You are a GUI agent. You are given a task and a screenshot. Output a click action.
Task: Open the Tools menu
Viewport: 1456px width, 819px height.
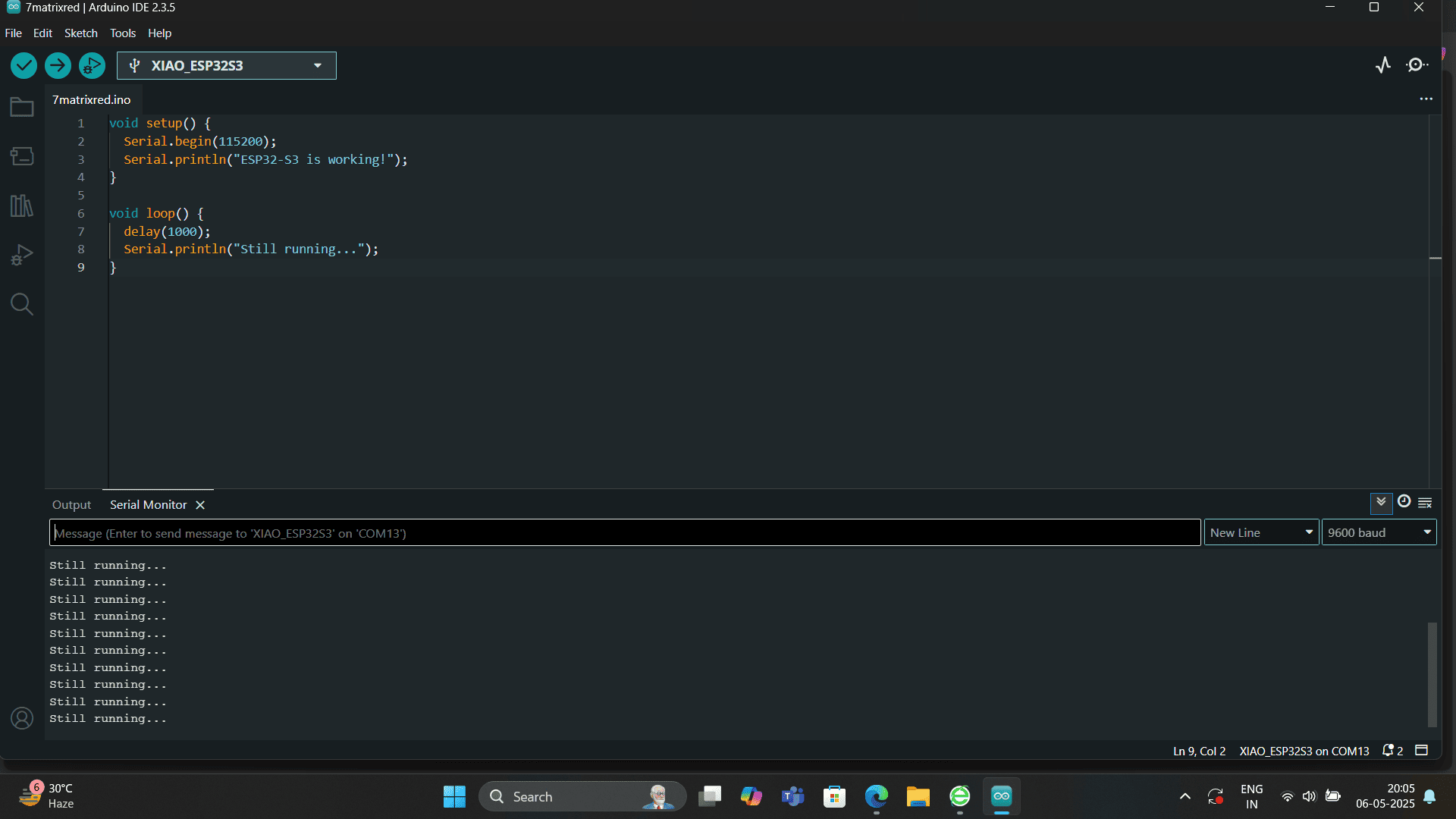point(123,33)
